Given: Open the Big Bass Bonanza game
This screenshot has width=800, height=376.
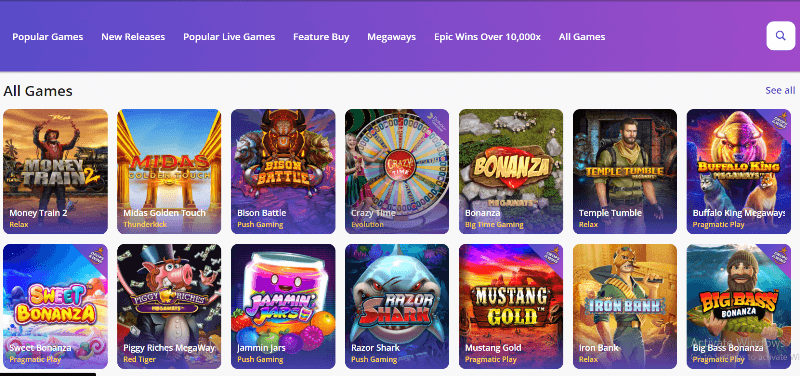Looking at the screenshot, I should pos(739,306).
